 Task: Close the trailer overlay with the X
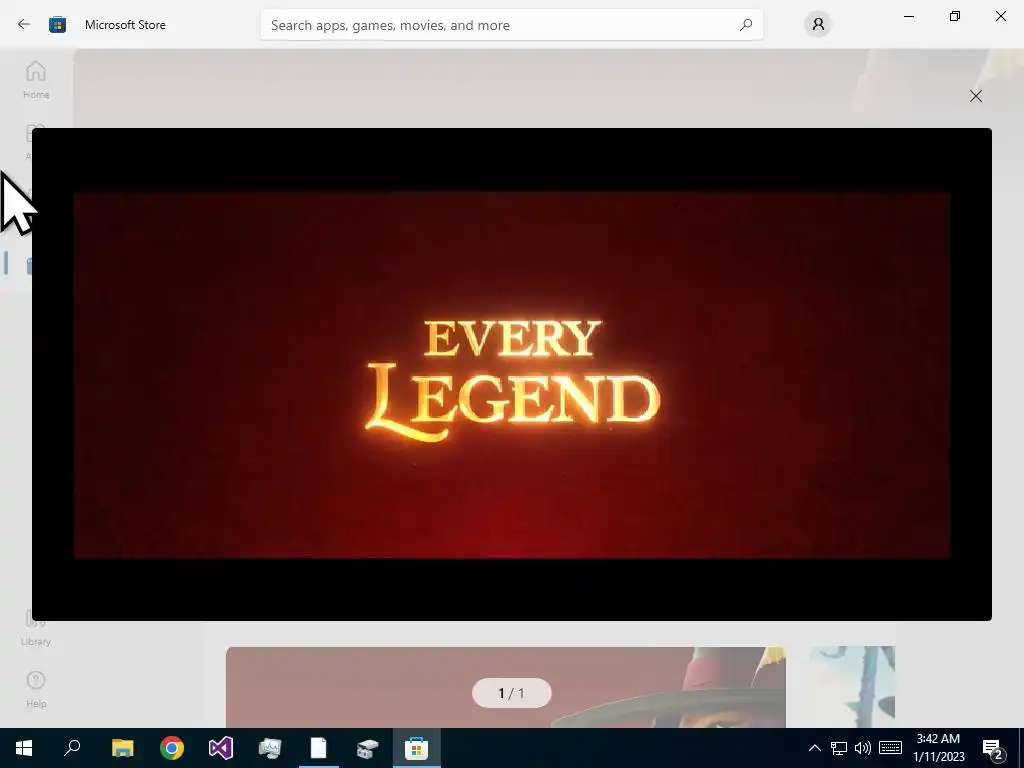point(976,96)
